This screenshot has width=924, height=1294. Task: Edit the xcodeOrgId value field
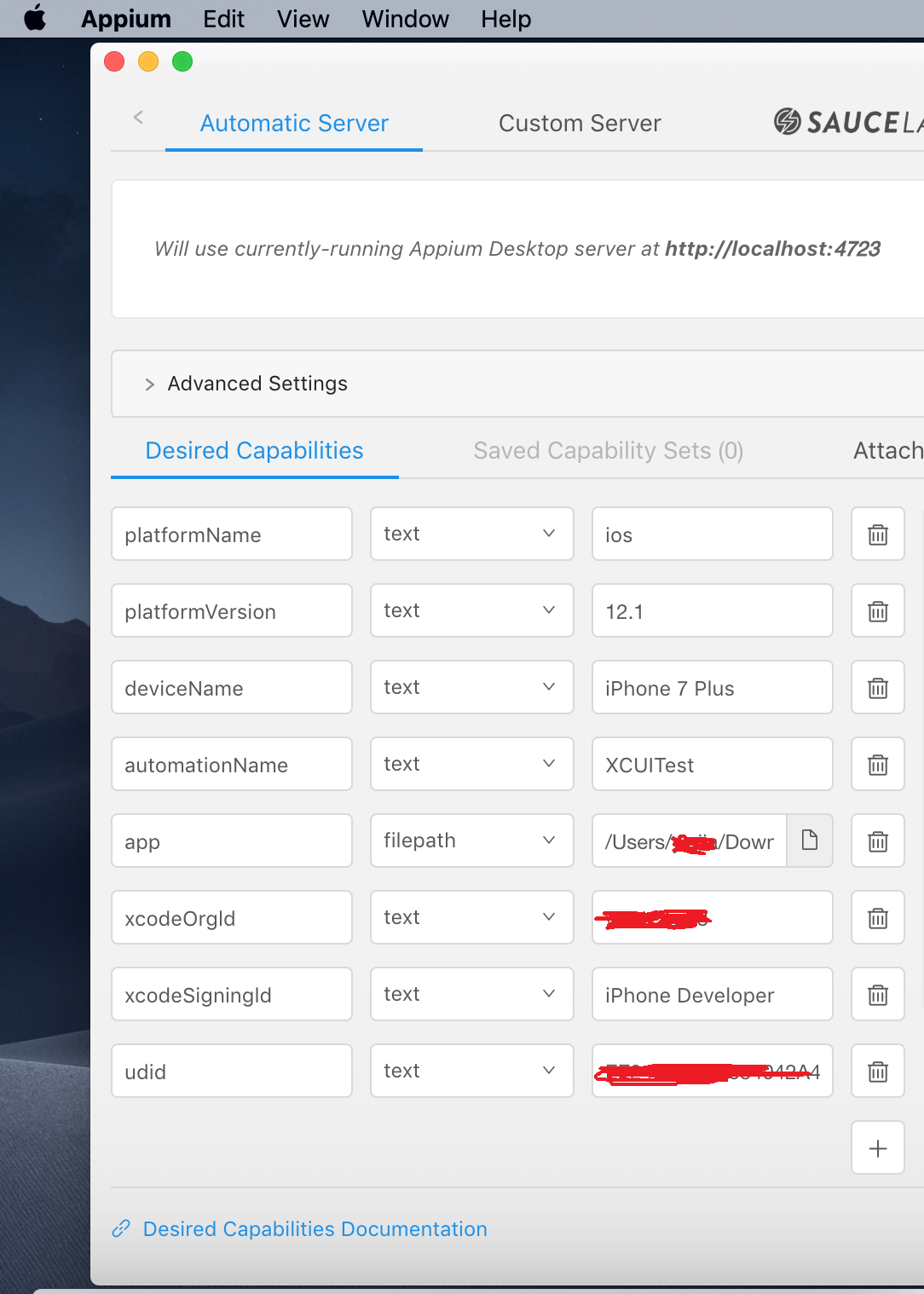(712, 918)
